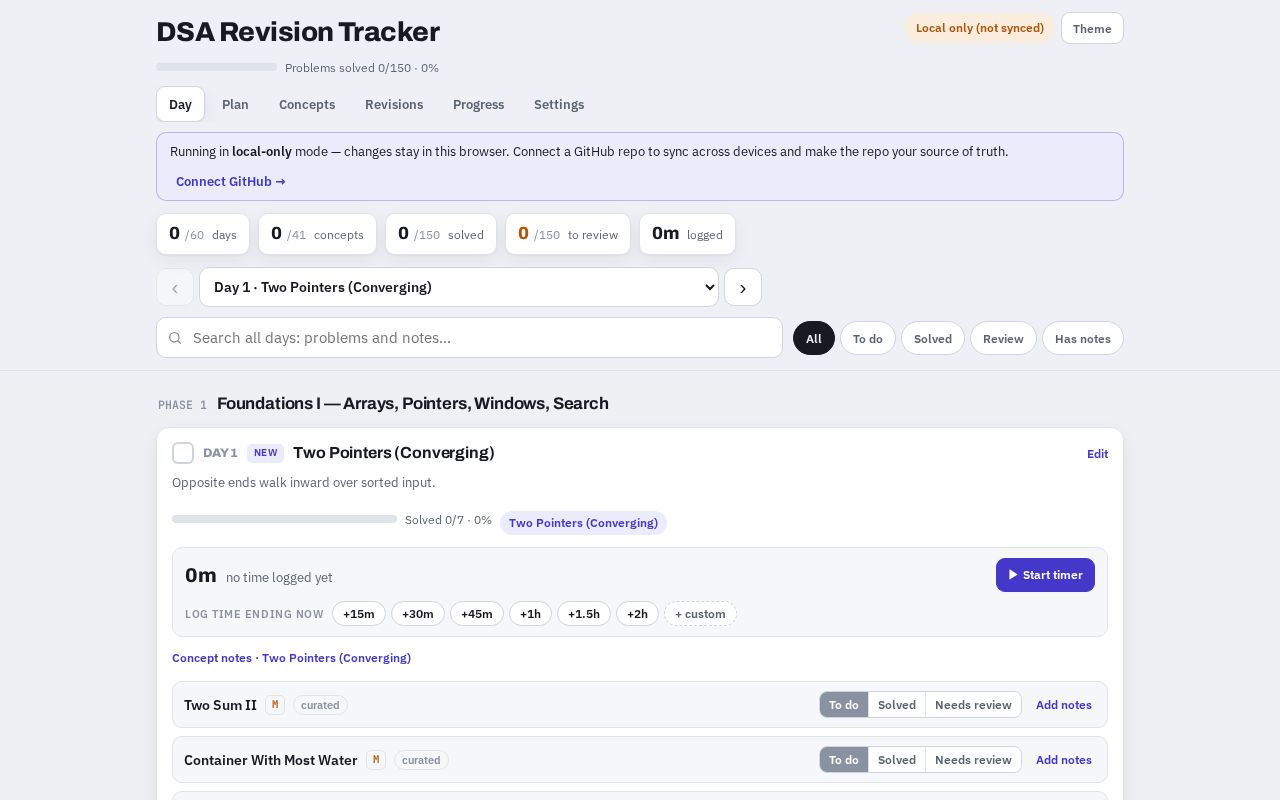Click the Local only (not synced) badge
Screen dimensions: 1280x800
980,28
